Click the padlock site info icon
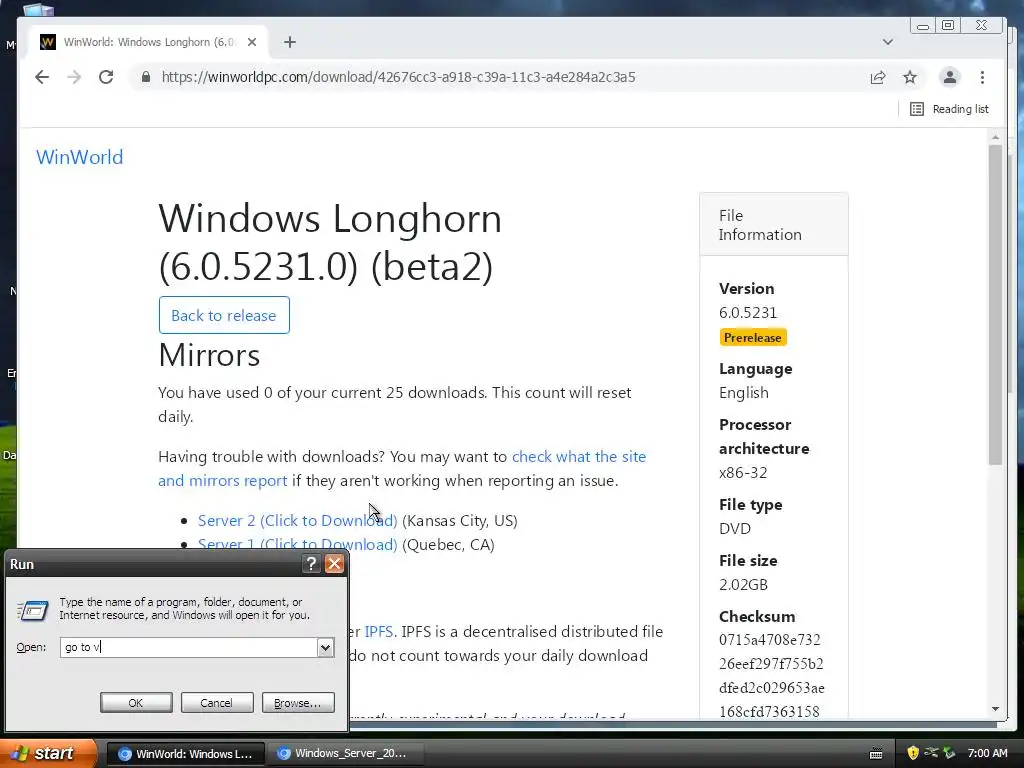Screen dimensions: 1024x768 click(146, 77)
